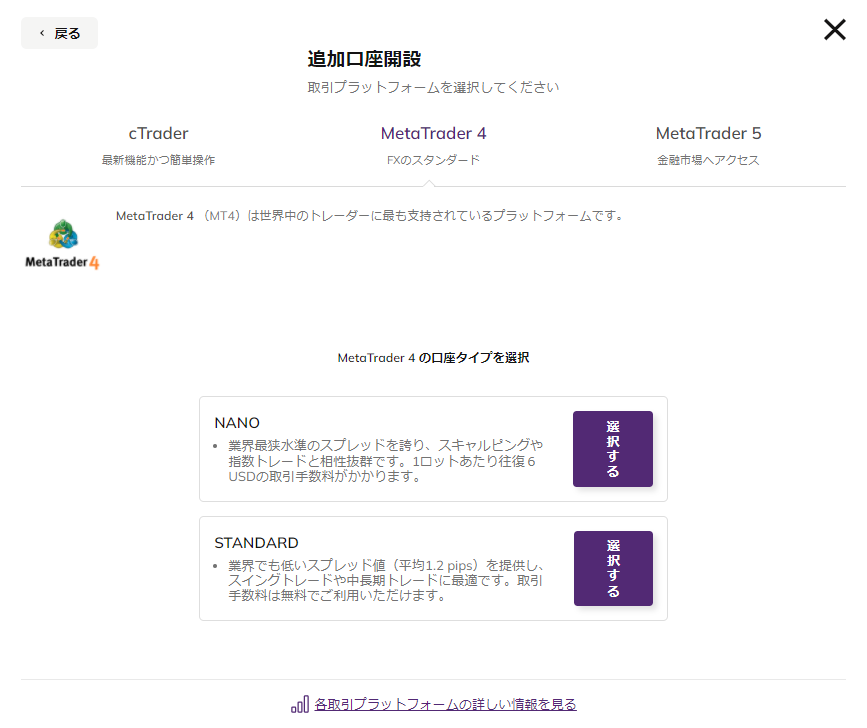Click the STANDARD account type heading

[x=256, y=543]
